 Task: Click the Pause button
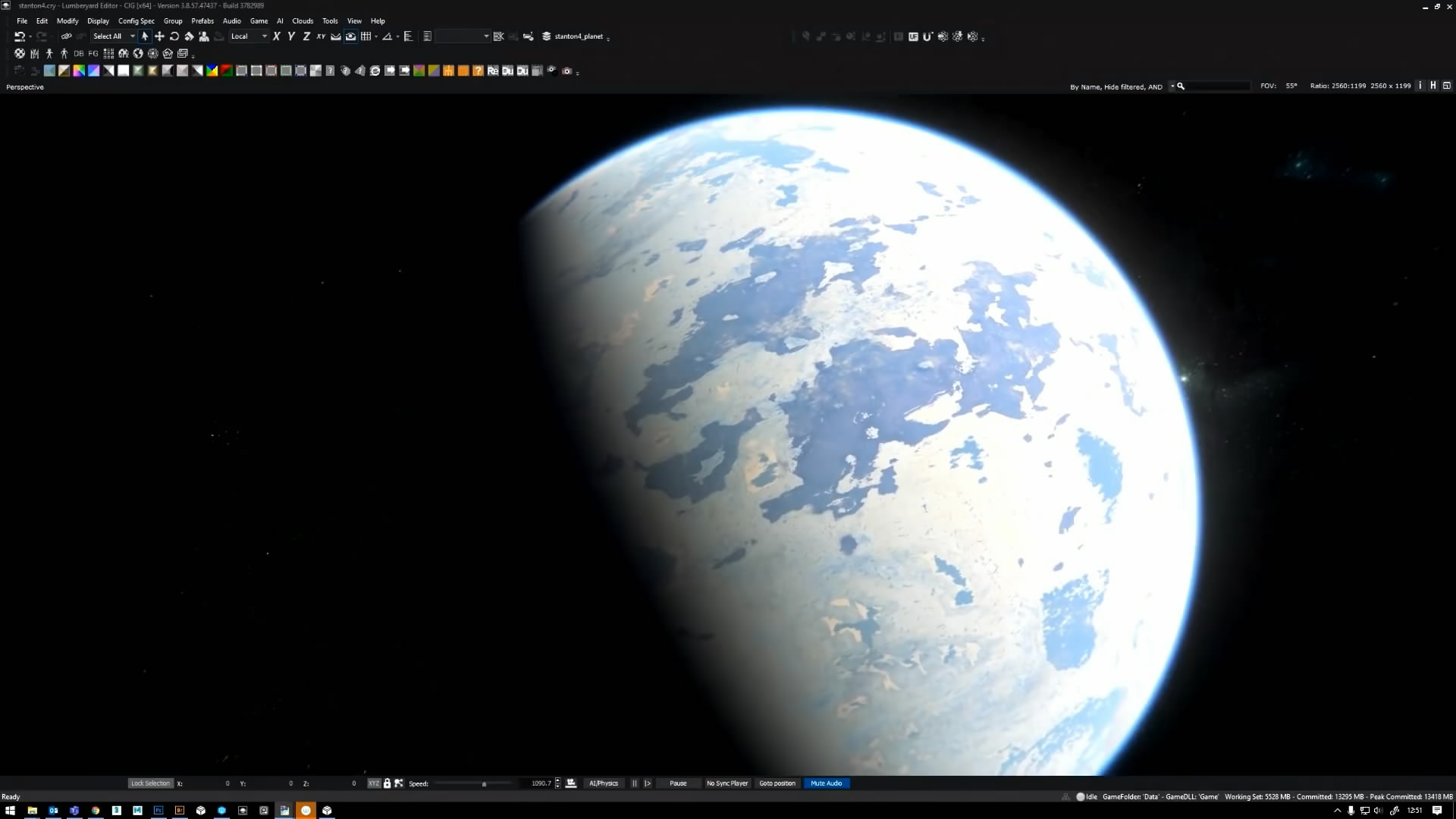tap(678, 783)
